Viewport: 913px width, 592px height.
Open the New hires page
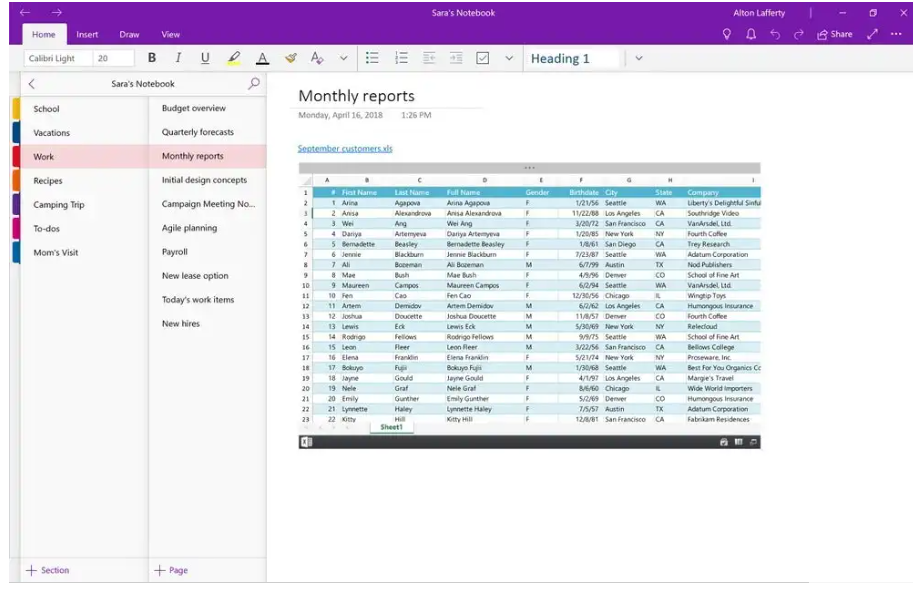click(208, 323)
